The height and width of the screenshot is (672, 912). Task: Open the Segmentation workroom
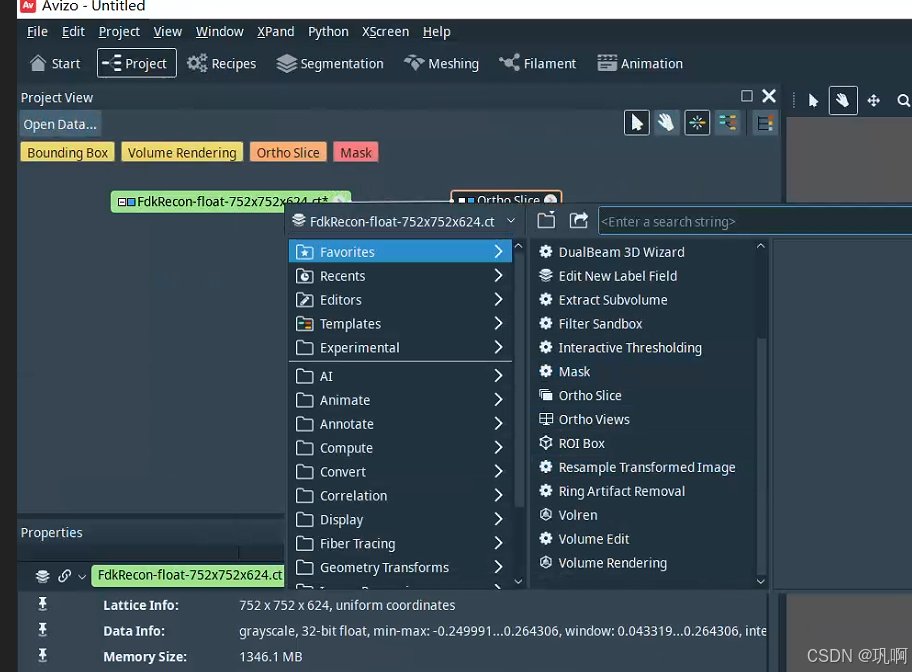(x=330, y=63)
